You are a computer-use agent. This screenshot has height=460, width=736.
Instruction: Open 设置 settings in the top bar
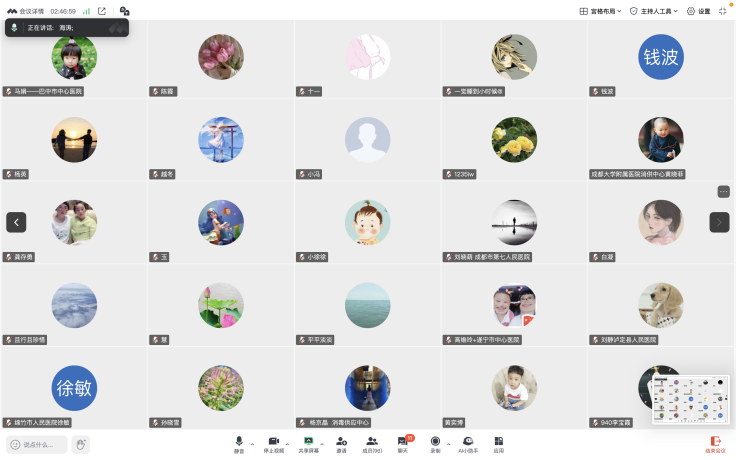click(698, 11)
